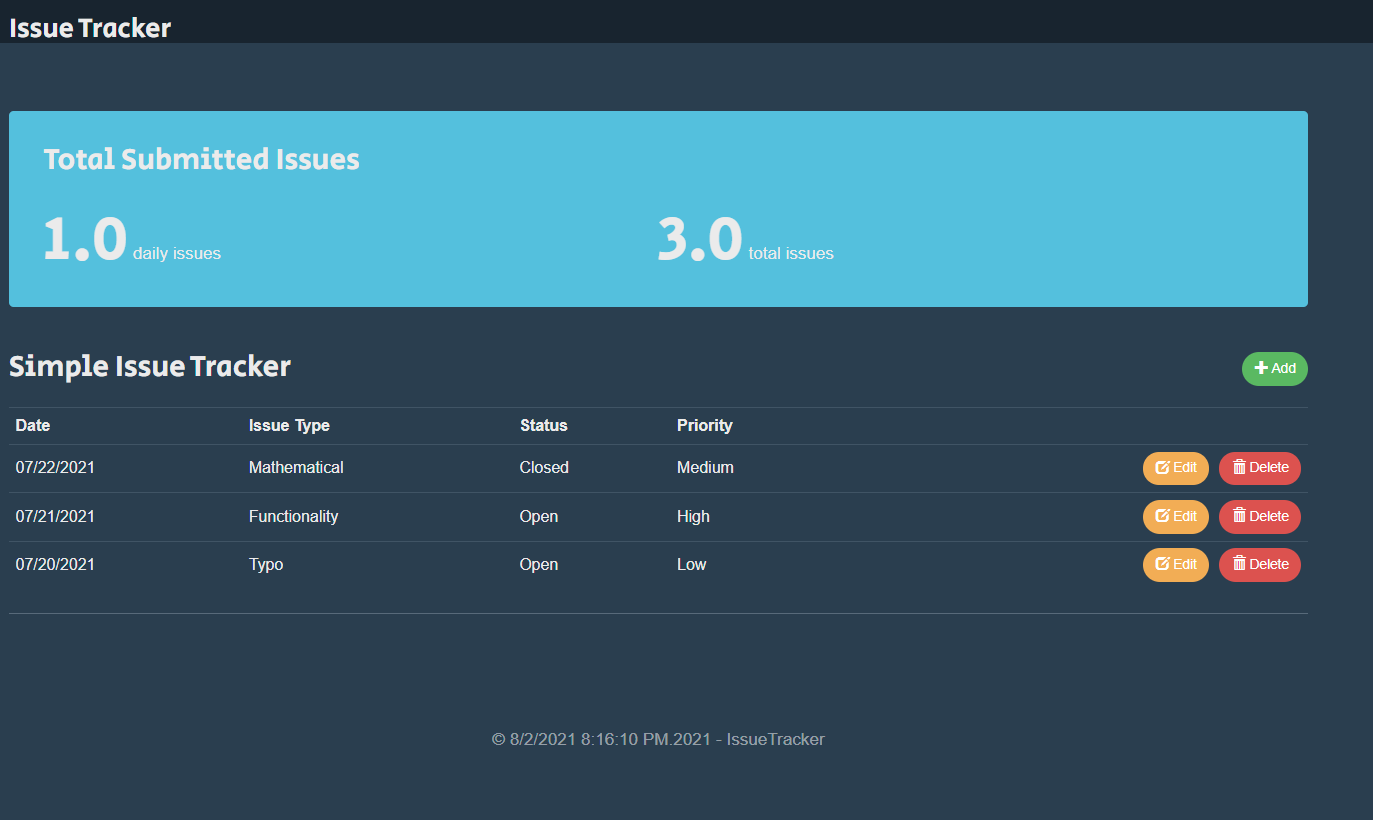Open the Issue Tracker home link in the navbar
The height and width of the screenshot is (820, 1373).
(x=90, y=28)
